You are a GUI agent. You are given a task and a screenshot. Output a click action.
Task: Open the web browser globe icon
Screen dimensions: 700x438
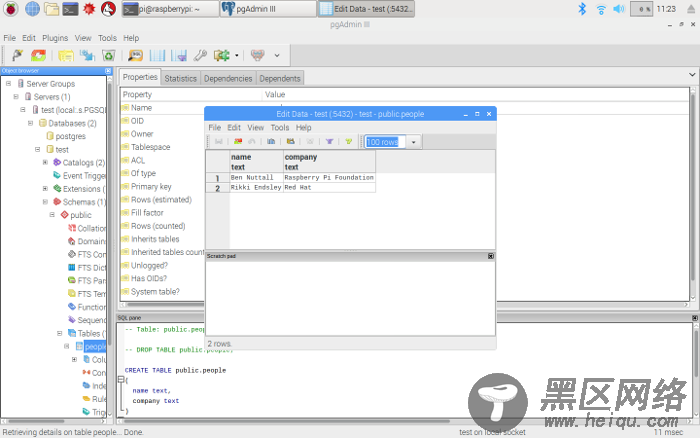(x=32, y=8)
